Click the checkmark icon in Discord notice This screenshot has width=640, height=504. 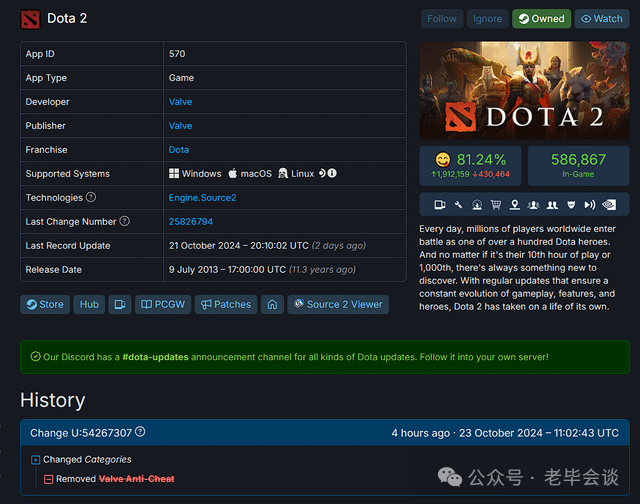(36, 357)
